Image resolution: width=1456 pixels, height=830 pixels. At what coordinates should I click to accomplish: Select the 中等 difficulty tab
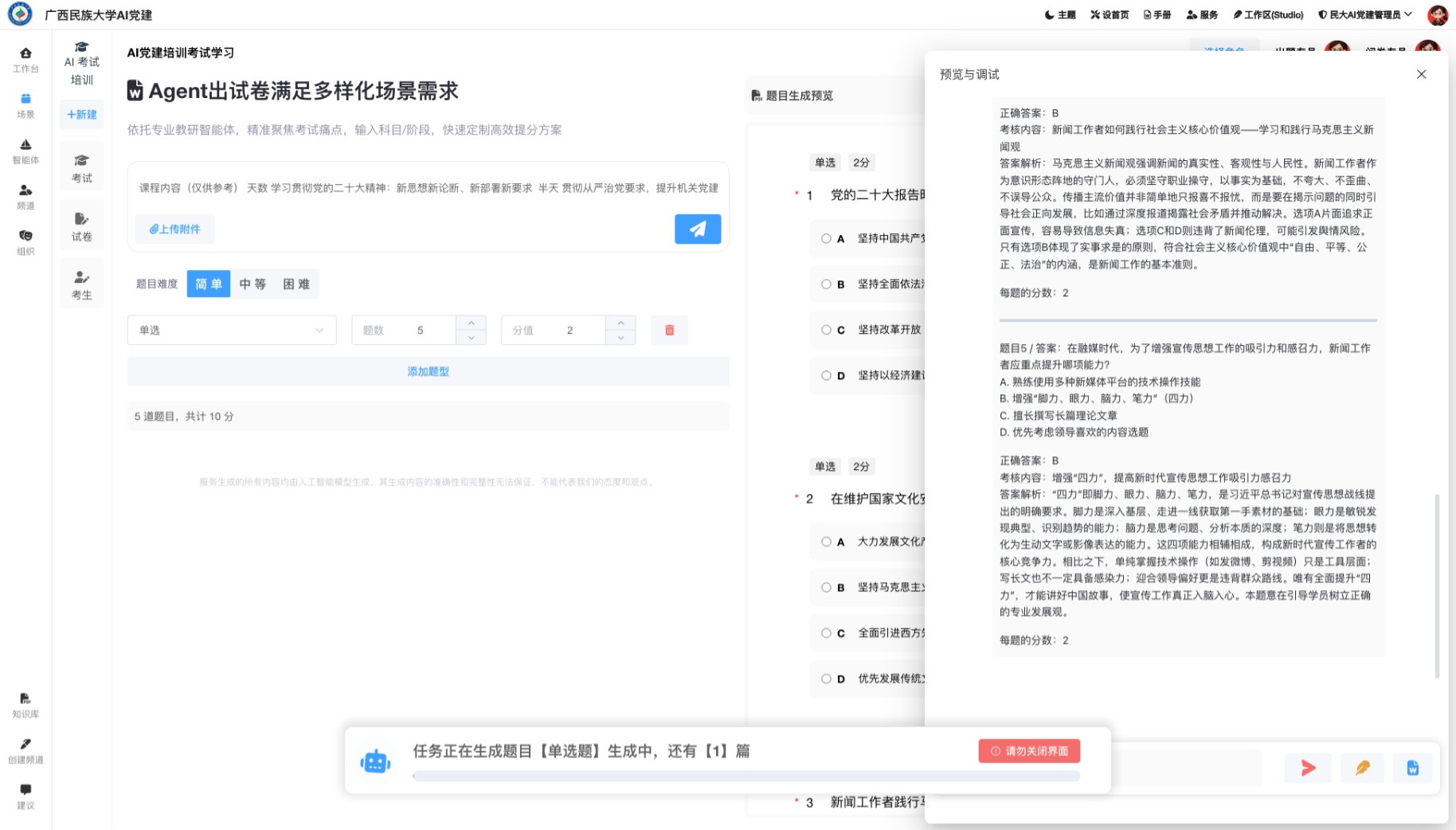coord(252,284)
